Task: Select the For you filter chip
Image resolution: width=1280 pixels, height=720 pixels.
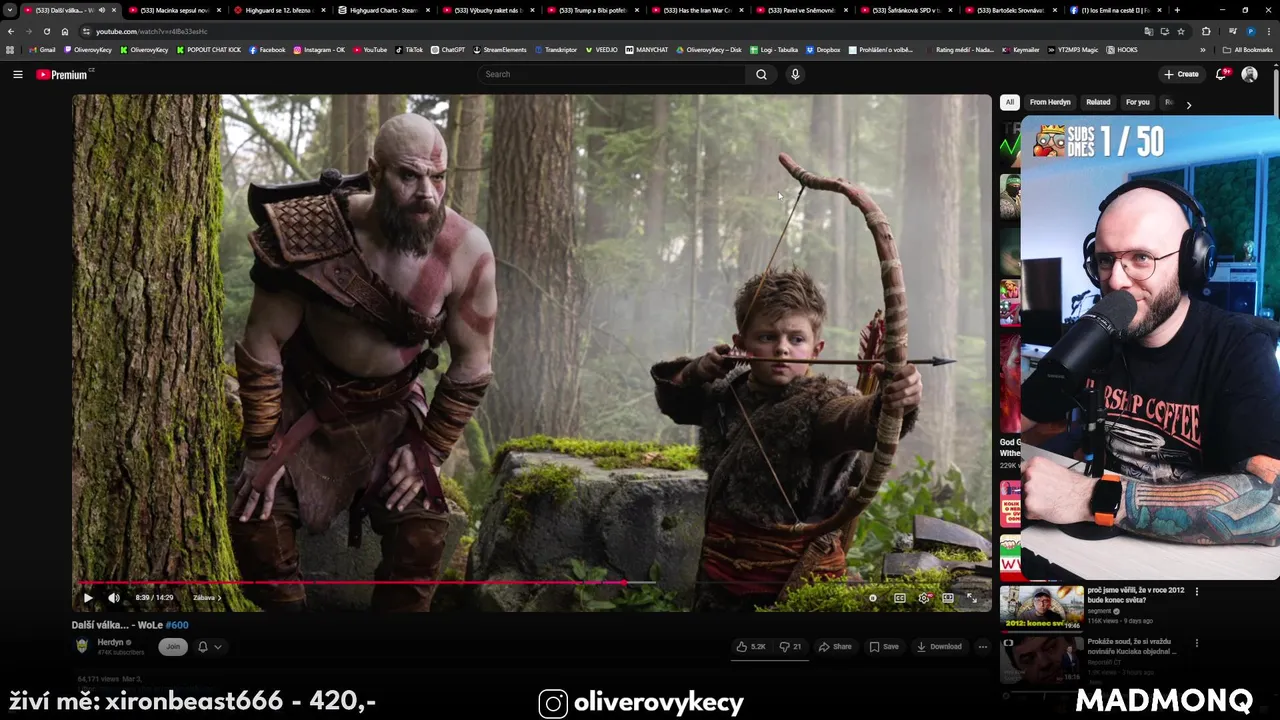Action: (1137, 102)
